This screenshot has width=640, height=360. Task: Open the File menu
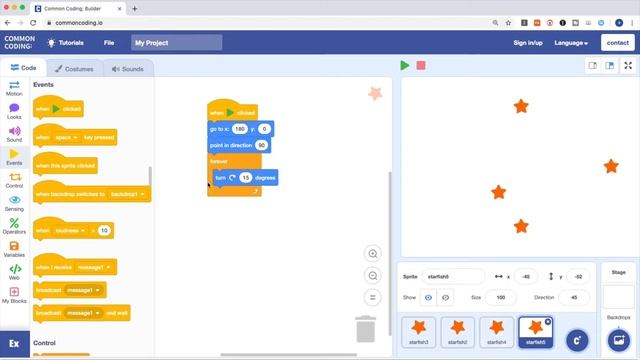click(109, 43)
